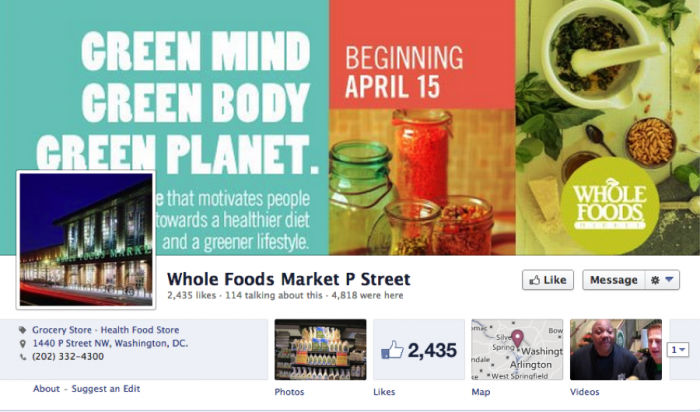Open the store shelf Photos thumbnail
The width and height of the screenshot is (700, 412).
click(x=321, y=350)
